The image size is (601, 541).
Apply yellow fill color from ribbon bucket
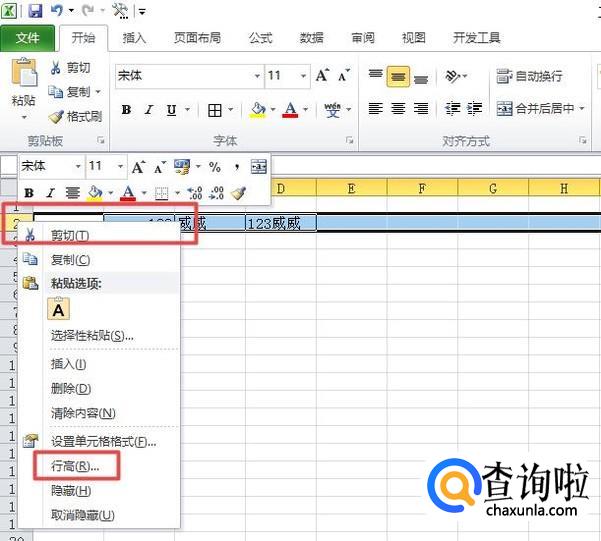(x=258, y=110)
